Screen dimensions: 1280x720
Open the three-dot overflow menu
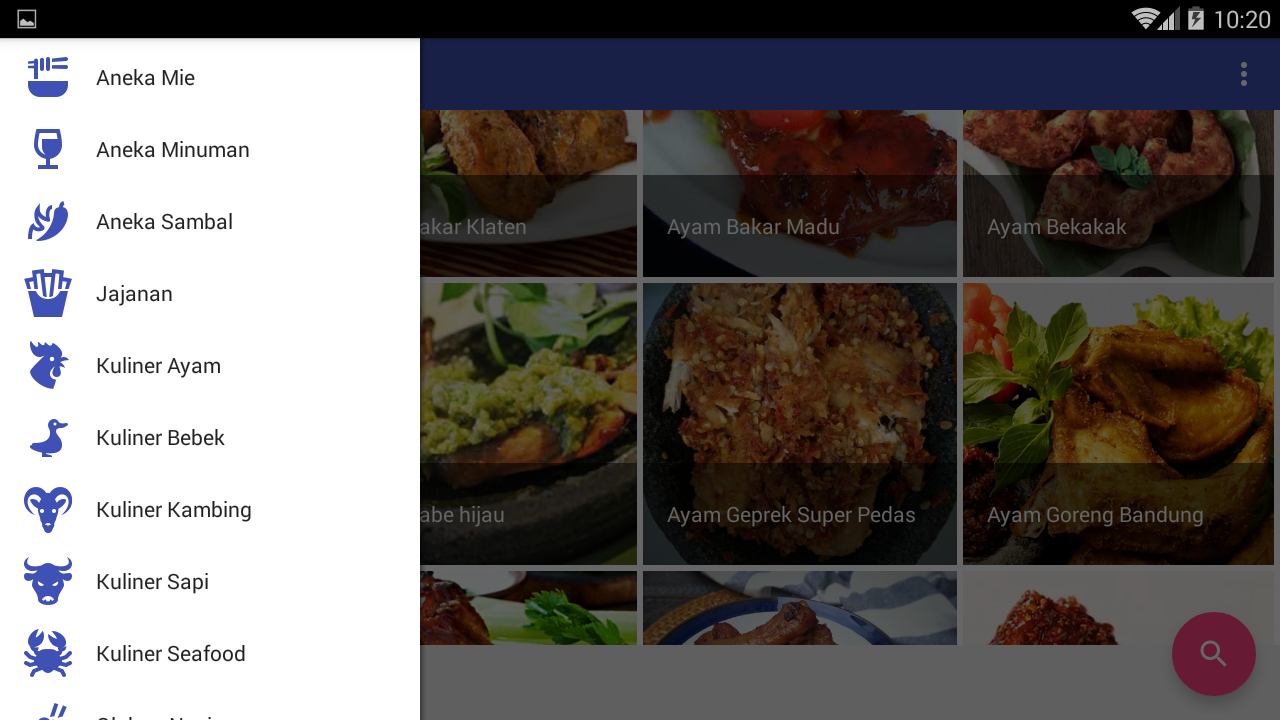pyautogui.click(x=1244, y=74)
